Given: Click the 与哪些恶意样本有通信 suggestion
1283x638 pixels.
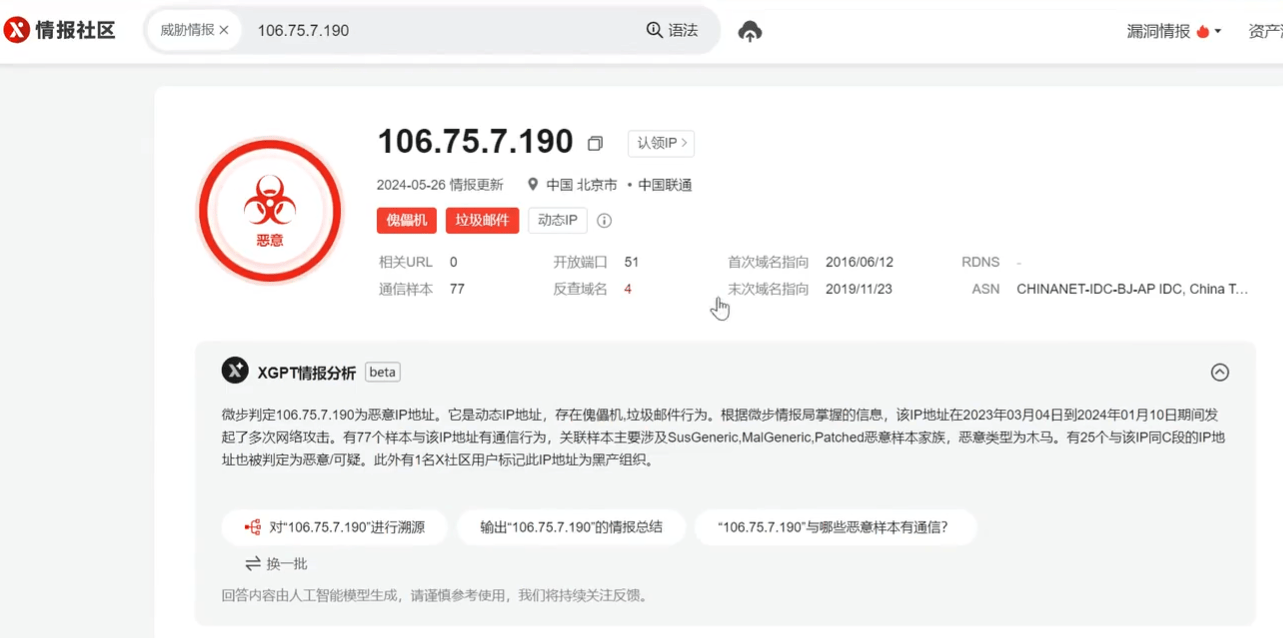Looking at the screenshot, I should click(835, 527).
